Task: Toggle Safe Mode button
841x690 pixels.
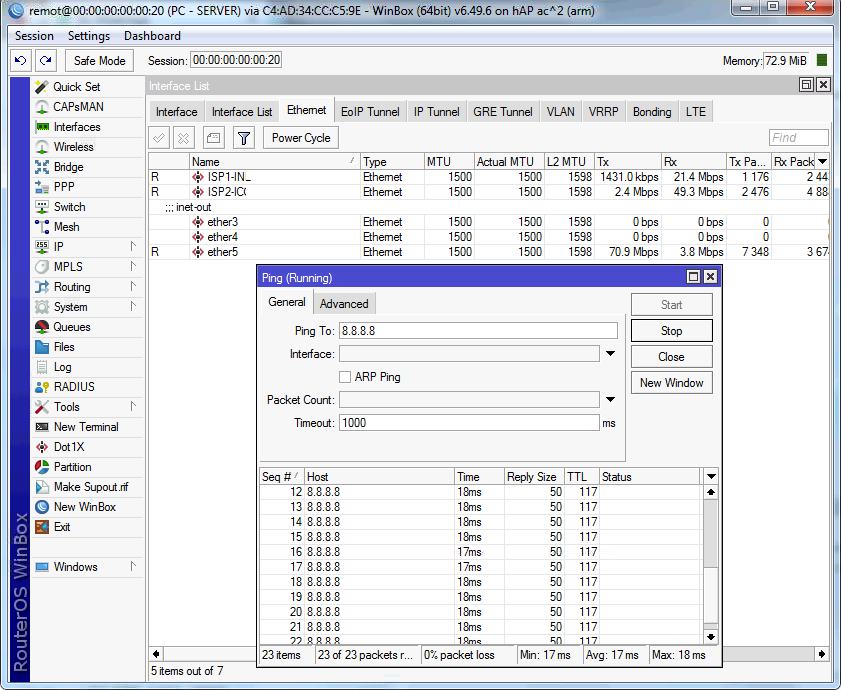Action: click(99, 61)
